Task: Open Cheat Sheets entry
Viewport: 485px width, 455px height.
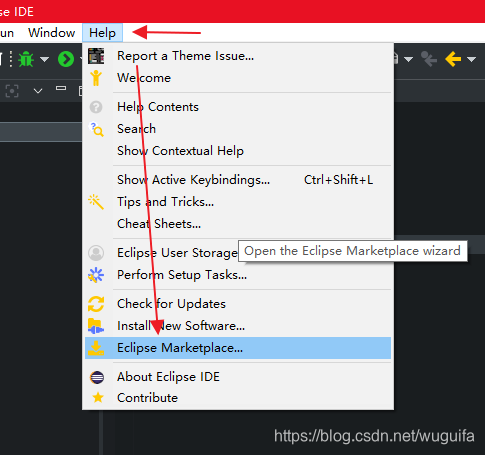Action: (x=238, y=224)
